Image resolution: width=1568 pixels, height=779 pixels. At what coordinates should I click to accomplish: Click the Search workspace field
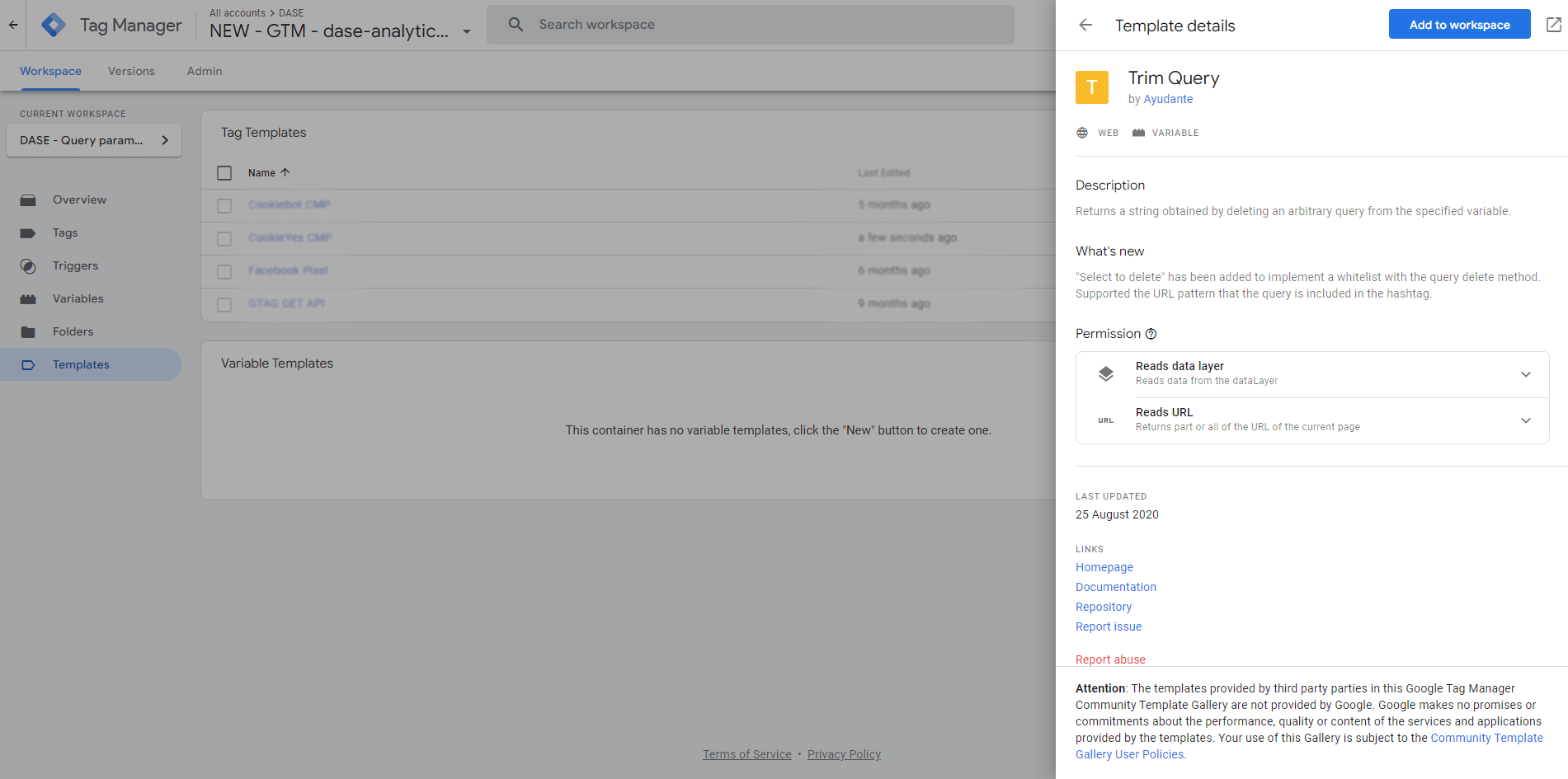751,25
